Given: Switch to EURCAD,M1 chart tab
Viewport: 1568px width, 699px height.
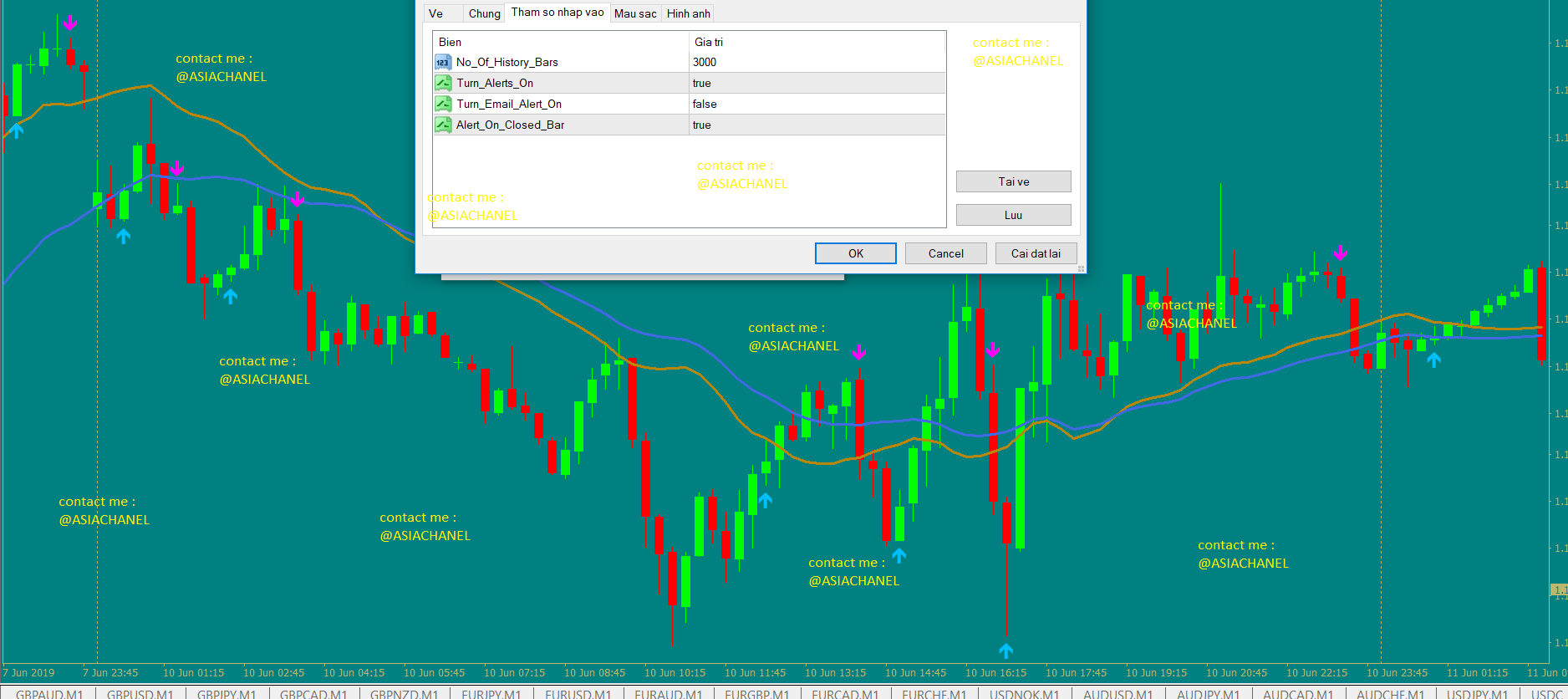Looking at the screenshot, I should [x=845, y=694].
